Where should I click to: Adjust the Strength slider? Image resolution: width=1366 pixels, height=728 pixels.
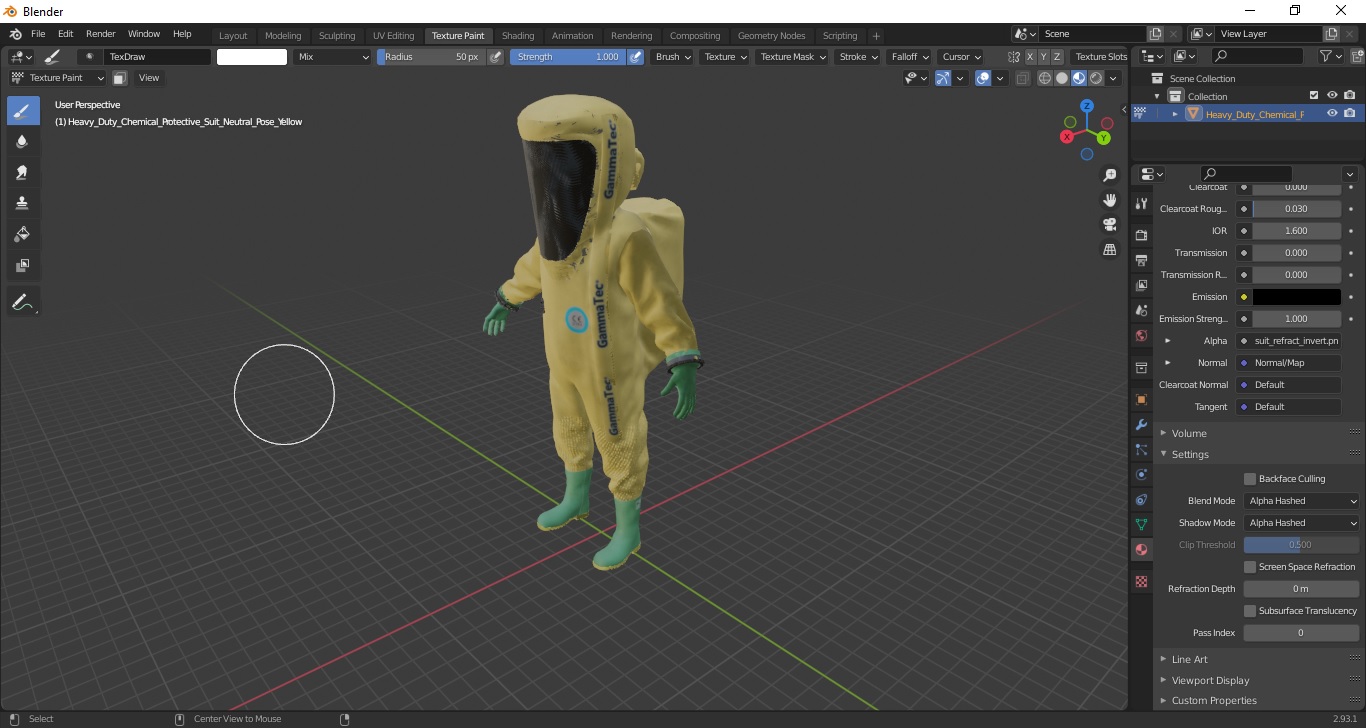click(x=568, y=57)
